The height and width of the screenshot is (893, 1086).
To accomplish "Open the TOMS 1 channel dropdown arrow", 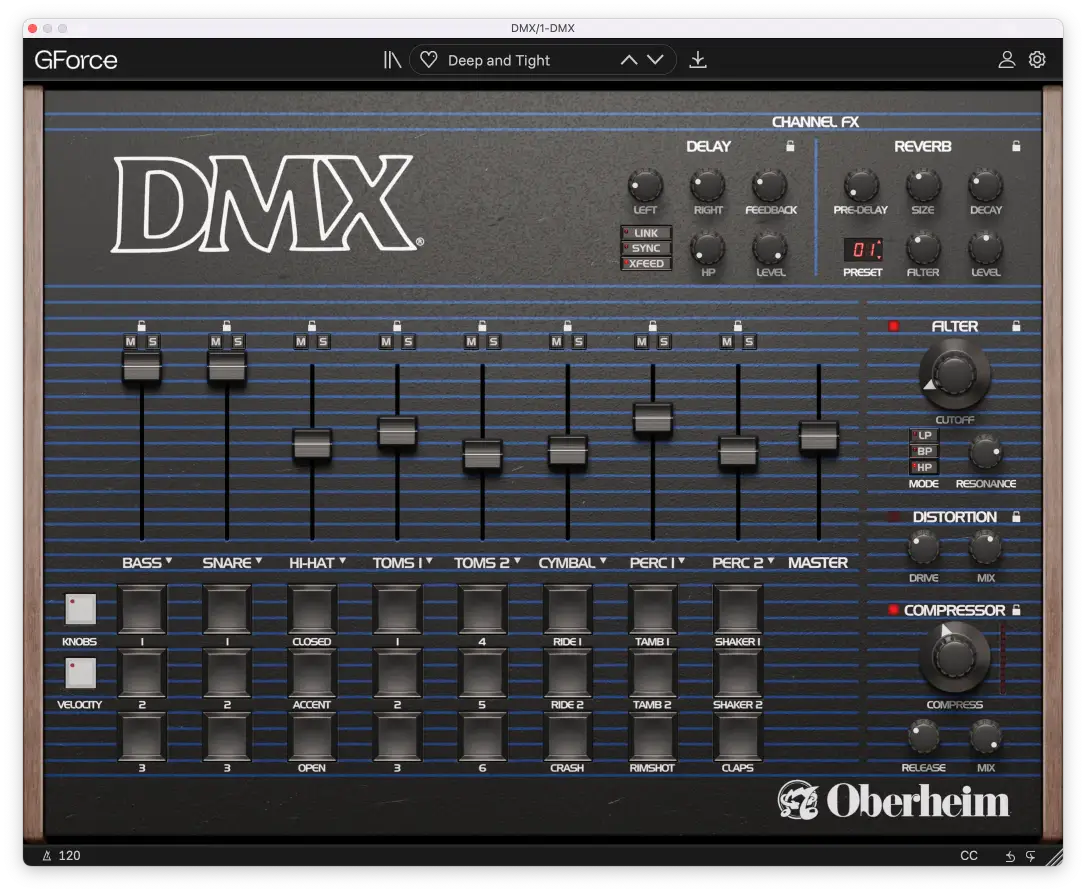I will coord(429,560).
